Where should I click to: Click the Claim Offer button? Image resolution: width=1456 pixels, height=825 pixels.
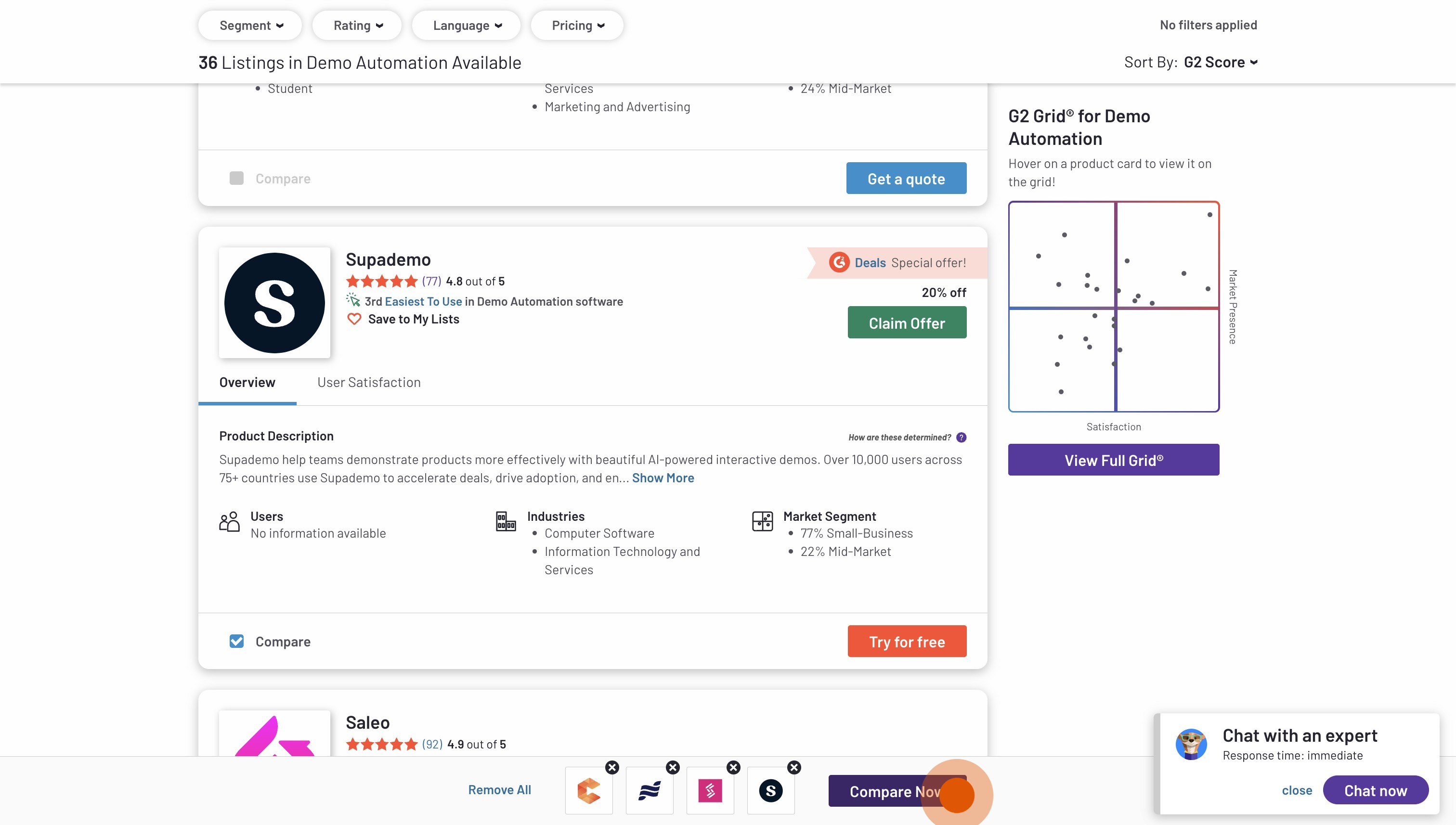coord(907,322)
